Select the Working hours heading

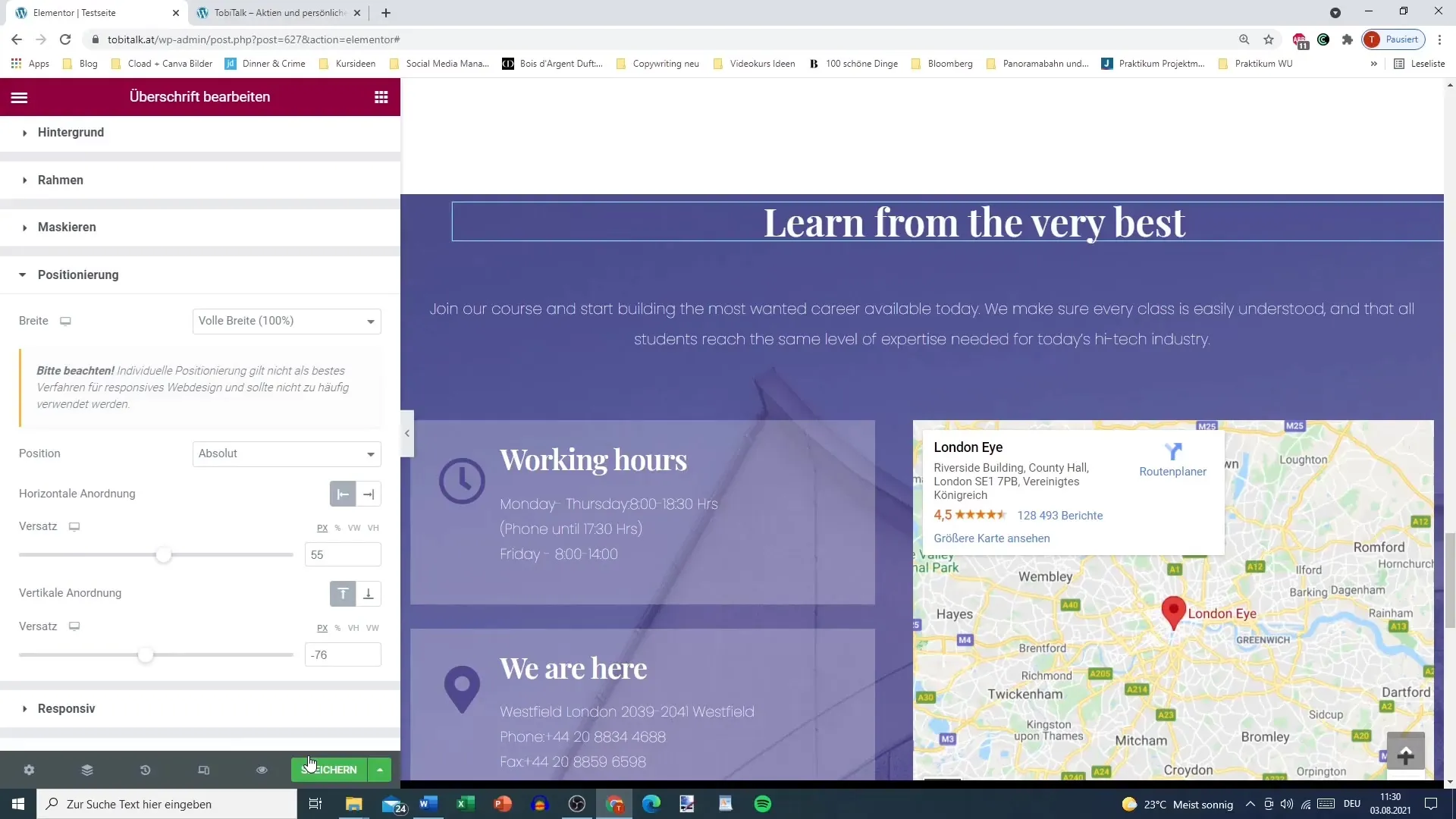593,460
